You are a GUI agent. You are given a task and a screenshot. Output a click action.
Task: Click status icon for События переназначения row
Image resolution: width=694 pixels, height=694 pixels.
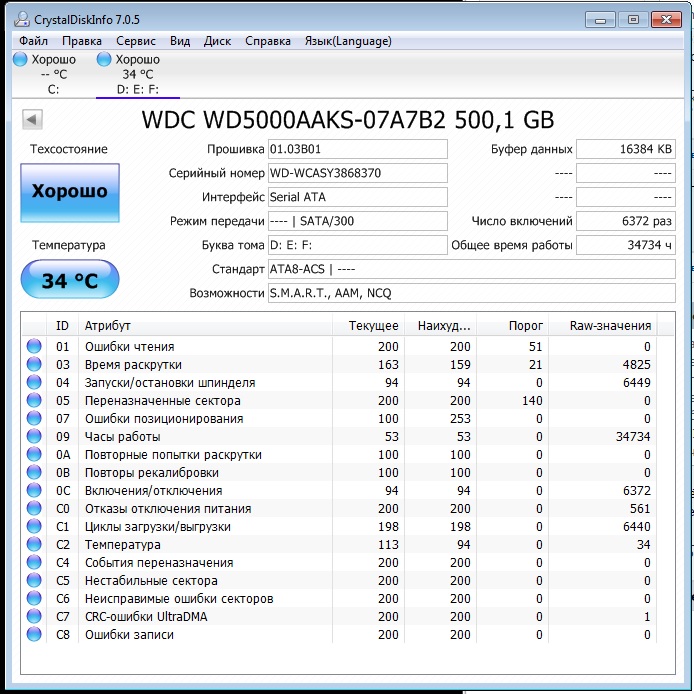click(34, 562)
